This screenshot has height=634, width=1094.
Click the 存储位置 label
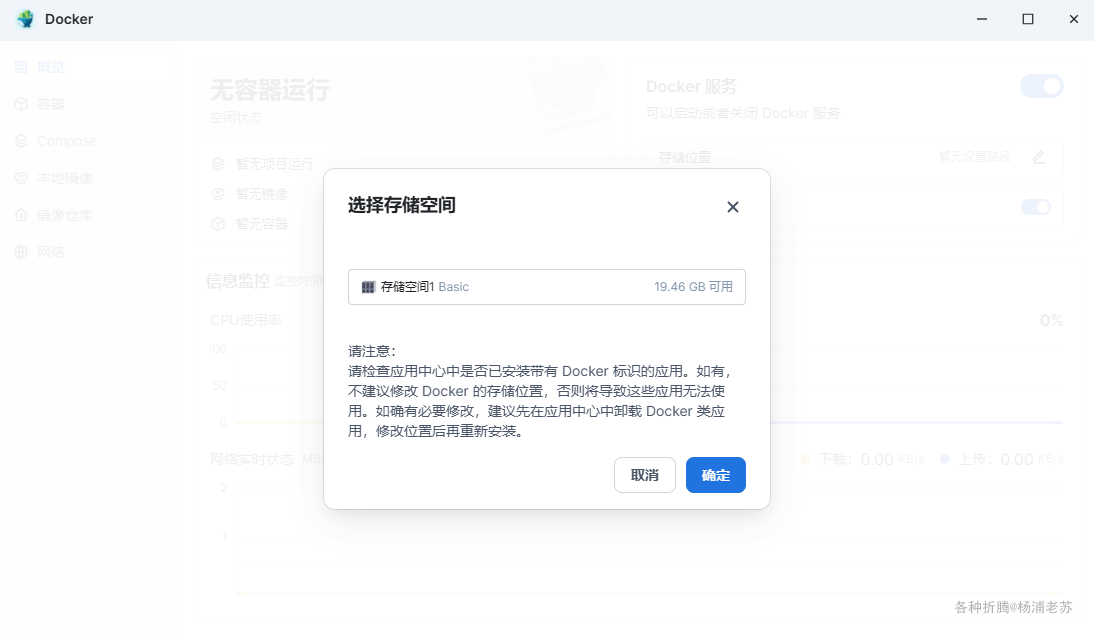click(684, 157)
